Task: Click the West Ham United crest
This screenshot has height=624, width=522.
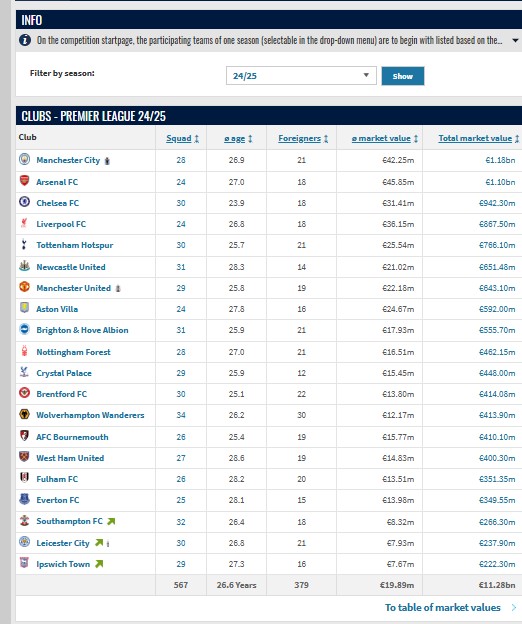Action: 25,456
